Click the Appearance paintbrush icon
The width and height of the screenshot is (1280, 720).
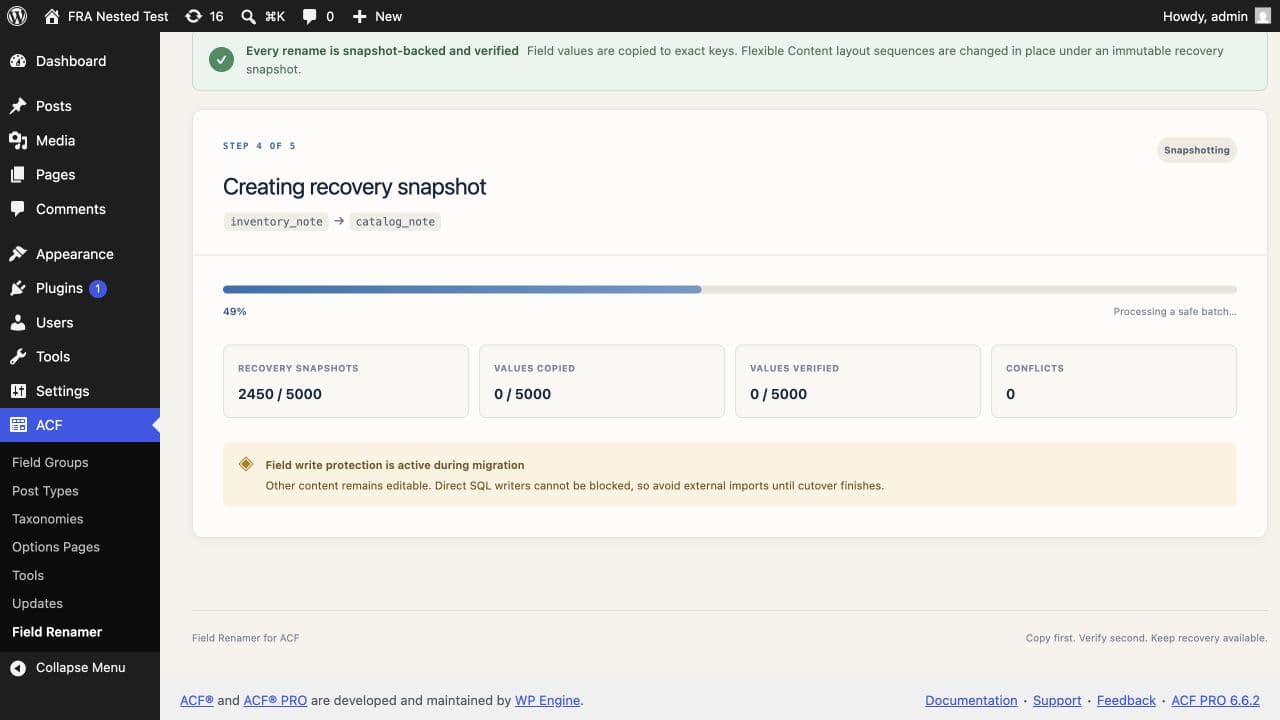pyautogui.click(x=18, y=254)
